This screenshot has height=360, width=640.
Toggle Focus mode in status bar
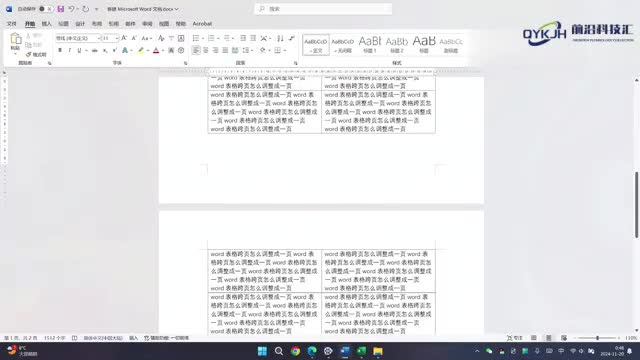[x=514, y=338]
